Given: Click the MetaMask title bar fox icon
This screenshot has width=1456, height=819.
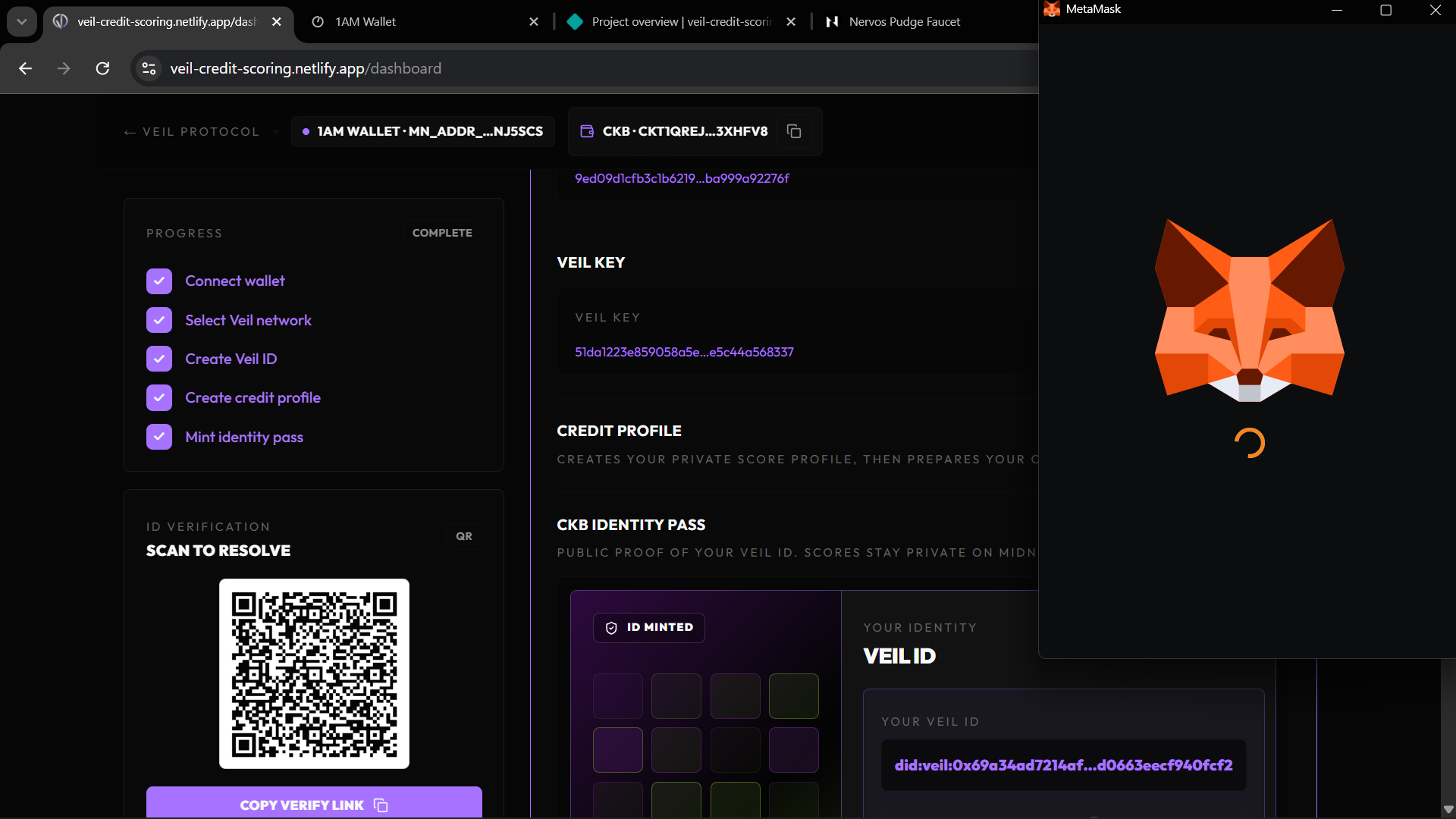Looking at the screenshot, I should point(1051,9).
